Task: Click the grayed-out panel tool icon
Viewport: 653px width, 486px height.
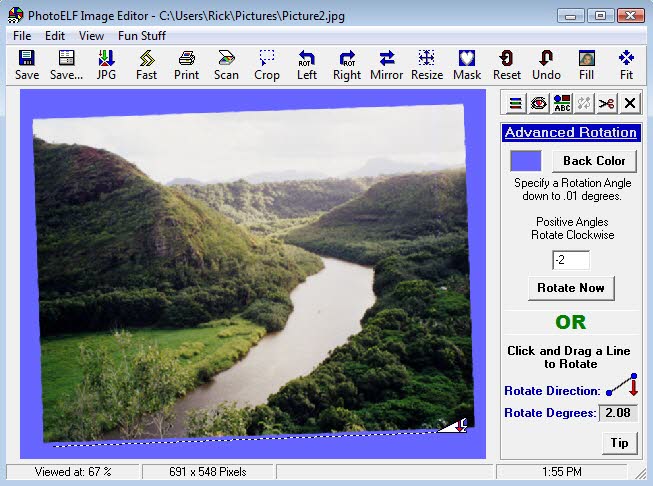Action: pyautogui.click(x=584, y=103)
